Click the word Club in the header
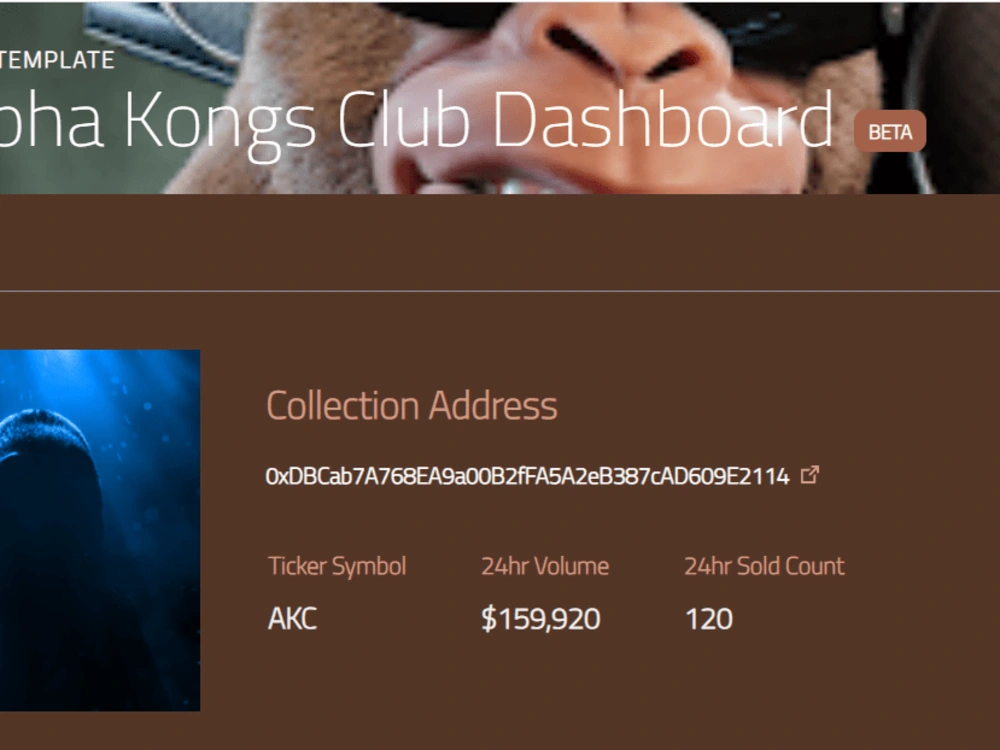1000x750 pixels. click(404, 119)
